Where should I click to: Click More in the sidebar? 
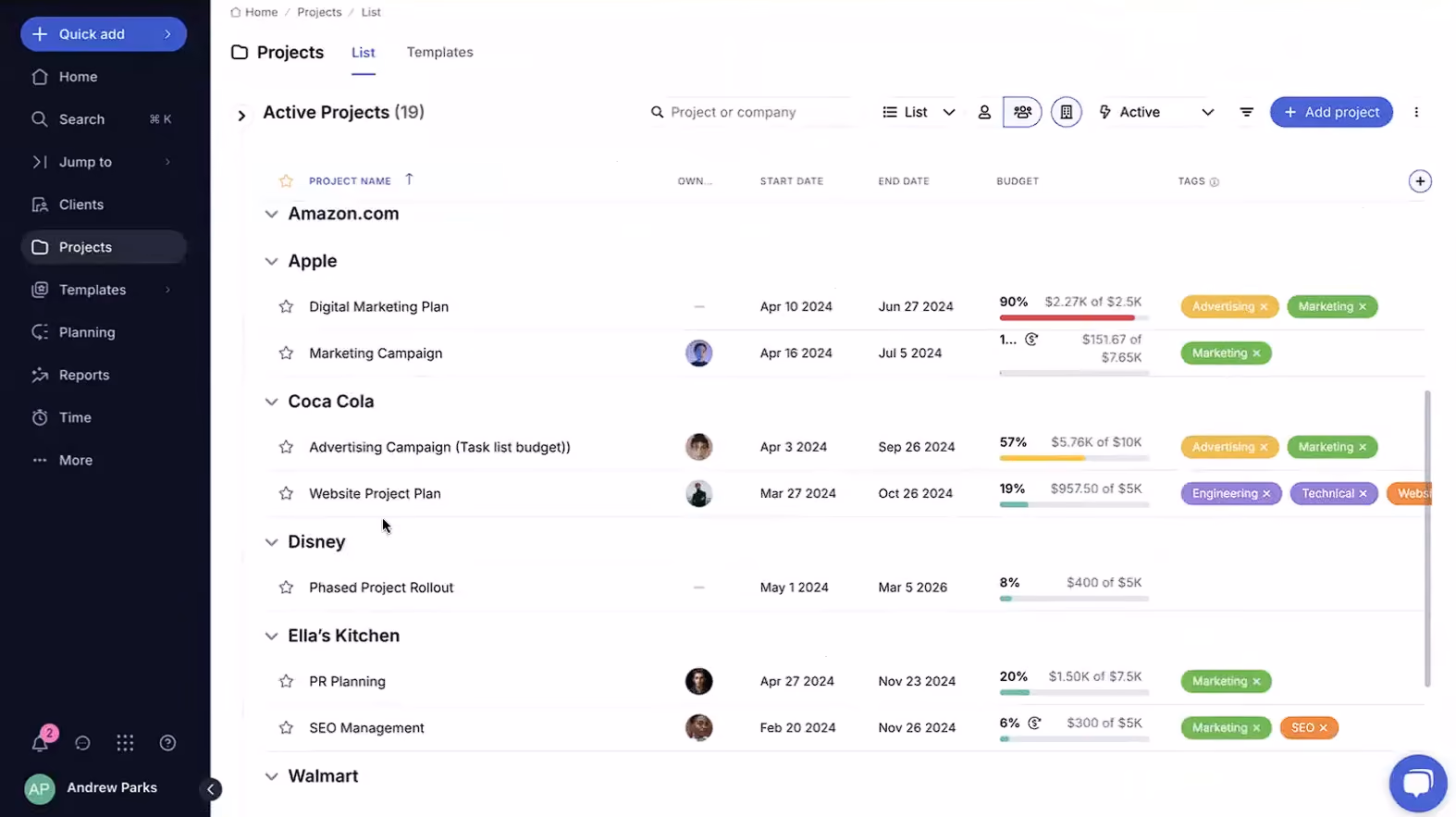pos(104,460)
